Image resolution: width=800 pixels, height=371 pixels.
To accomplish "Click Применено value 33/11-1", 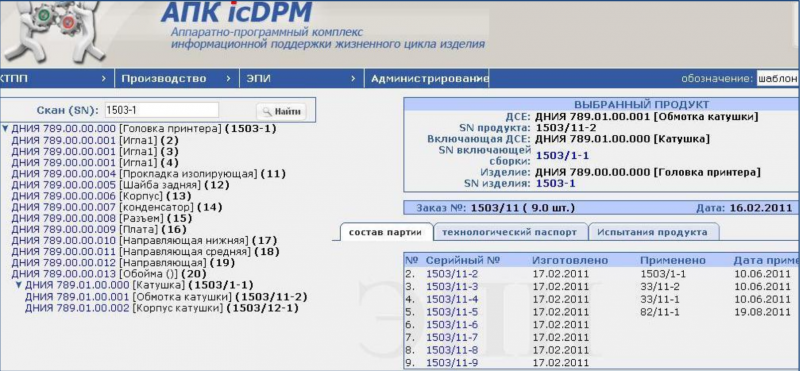I will pos(660,299).
